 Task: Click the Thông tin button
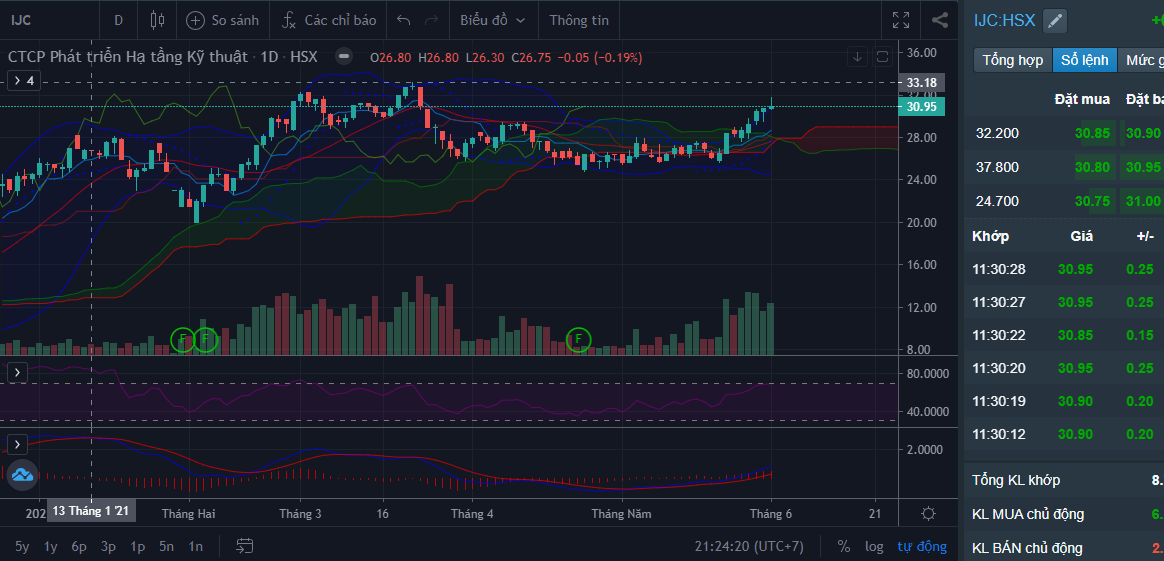579,20
